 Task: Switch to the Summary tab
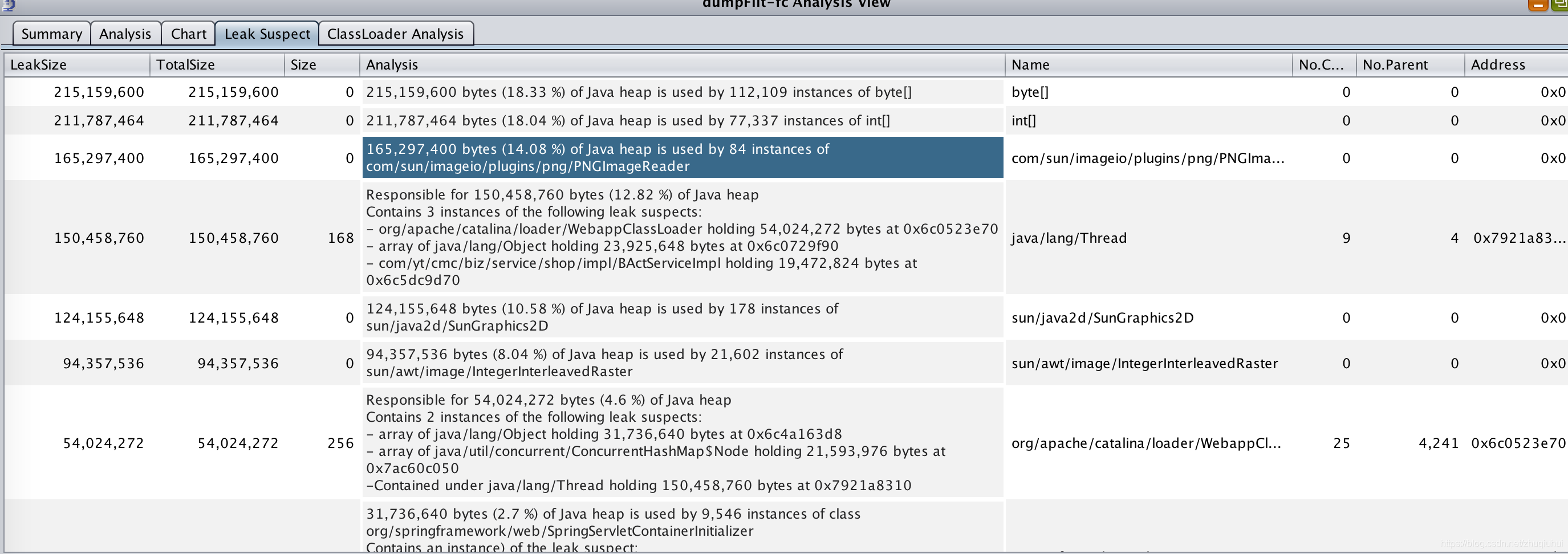tap(52, 34)
